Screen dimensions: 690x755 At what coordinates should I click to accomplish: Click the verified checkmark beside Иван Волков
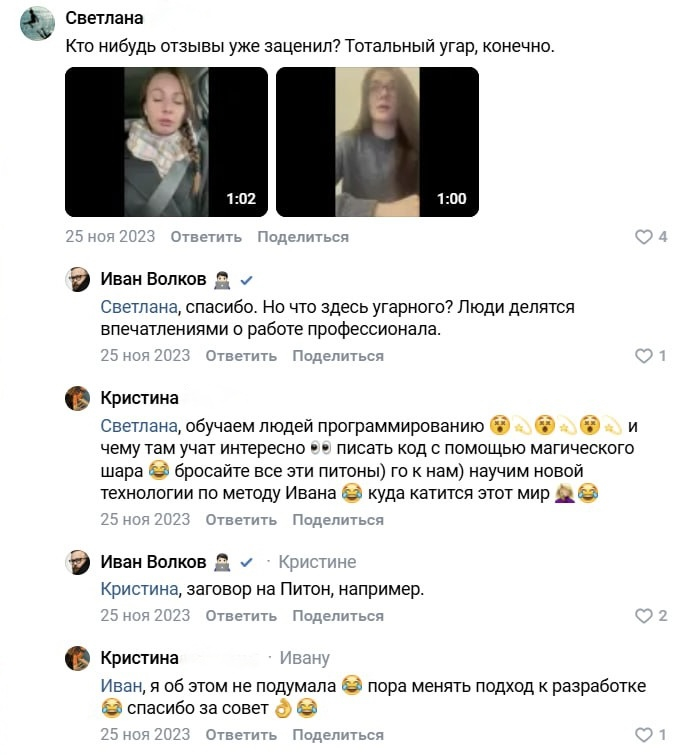[246, 280]
